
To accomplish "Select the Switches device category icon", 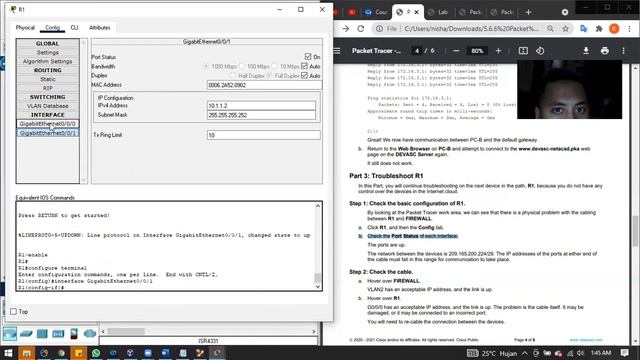I will 26,333.
